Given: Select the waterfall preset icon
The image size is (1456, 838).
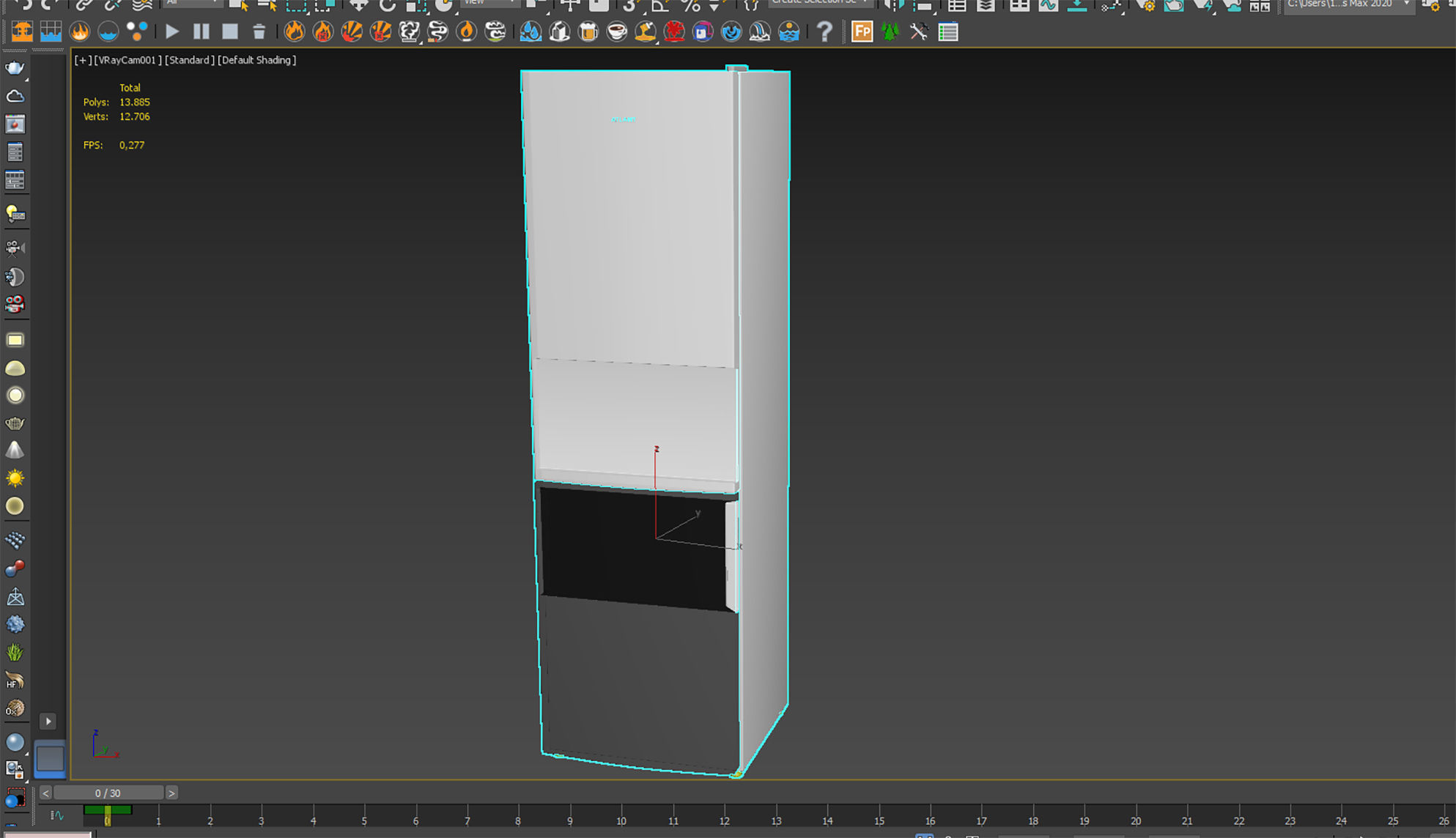Looking at the screenshot, I should coord(760,31).
